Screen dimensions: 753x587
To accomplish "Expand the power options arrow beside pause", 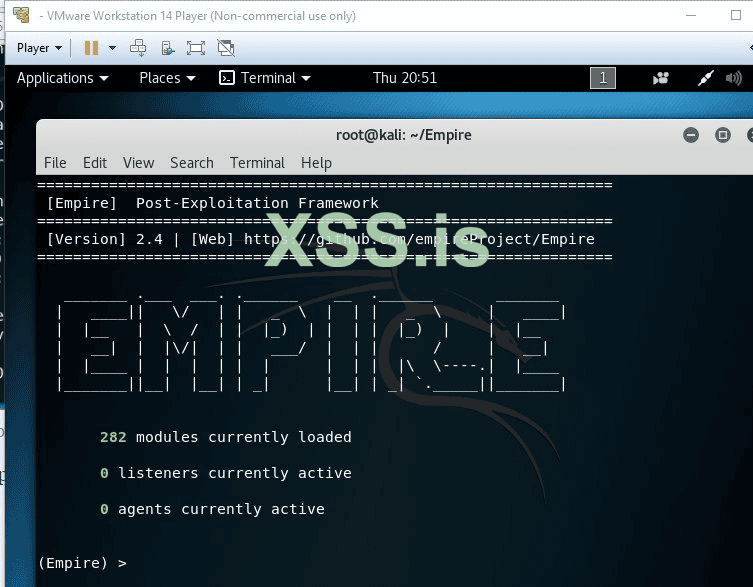I will click(x=112, y=48).
